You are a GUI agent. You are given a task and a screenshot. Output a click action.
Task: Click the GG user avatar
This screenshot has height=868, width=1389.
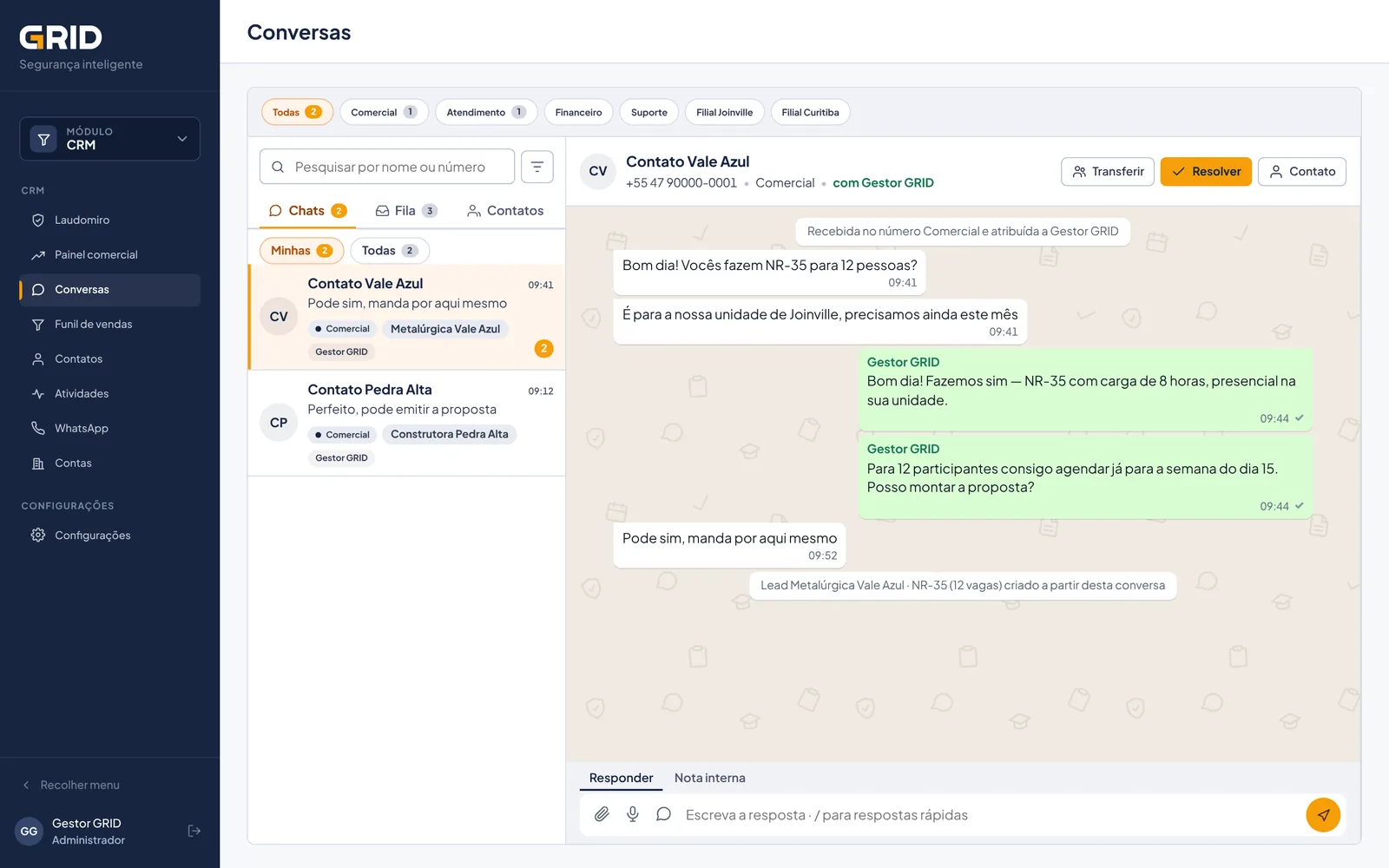(x=30, y=832)
